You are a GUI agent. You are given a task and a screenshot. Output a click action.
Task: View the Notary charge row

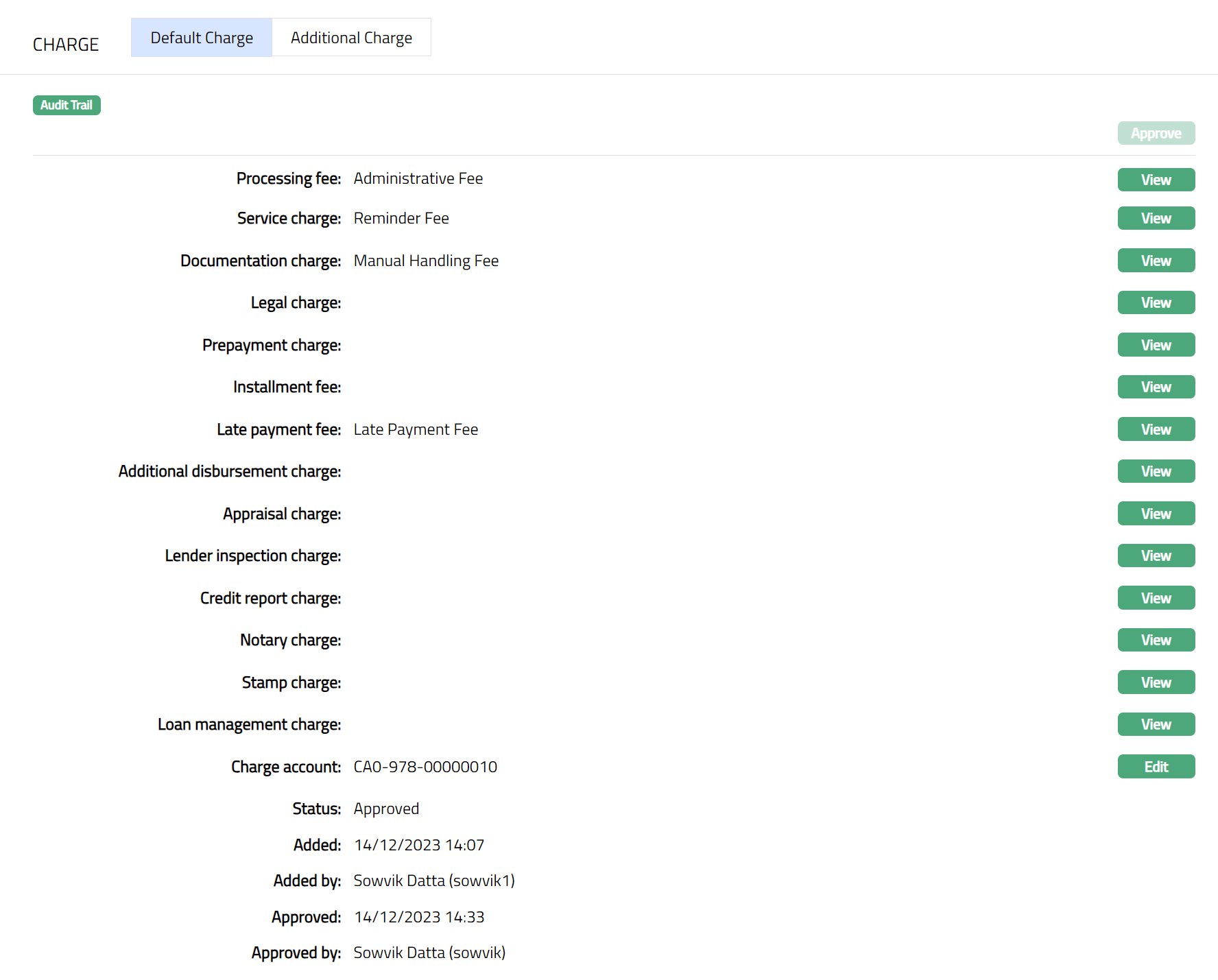coord(1156,640)
